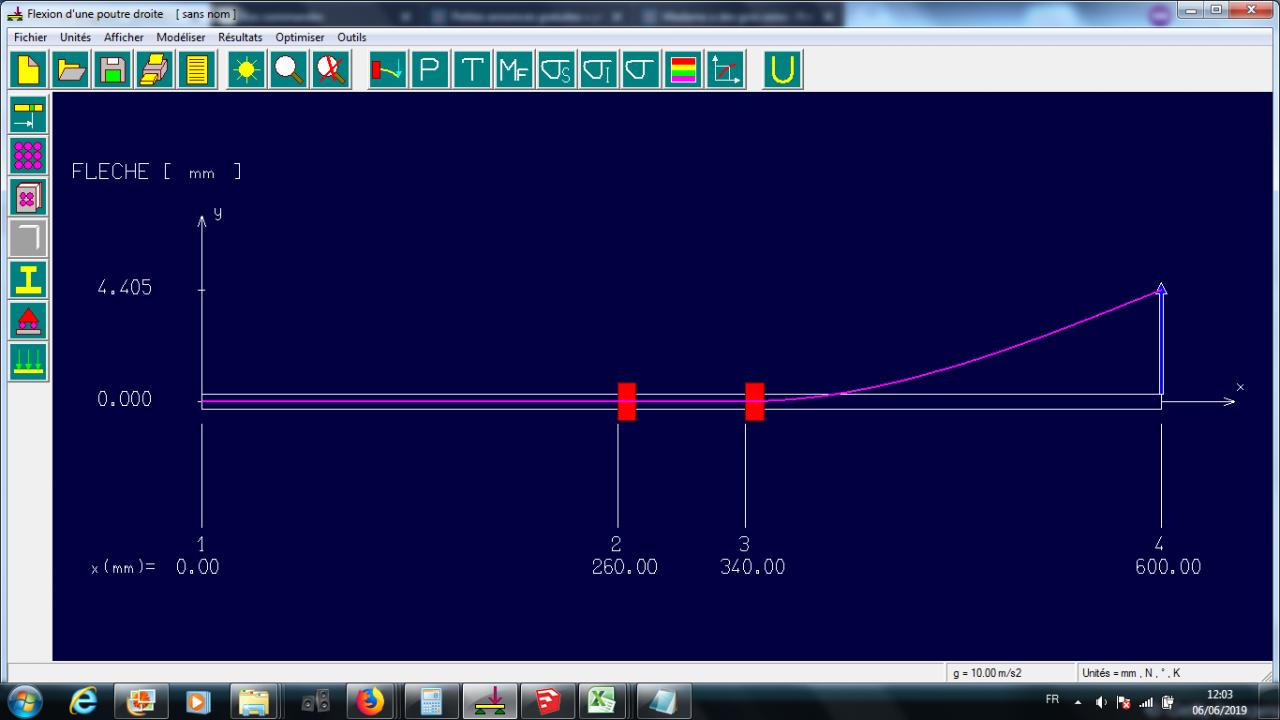Click the FR language indicator
Viewport: 1280px width, 720px height.
click(x=1052, y=700)
